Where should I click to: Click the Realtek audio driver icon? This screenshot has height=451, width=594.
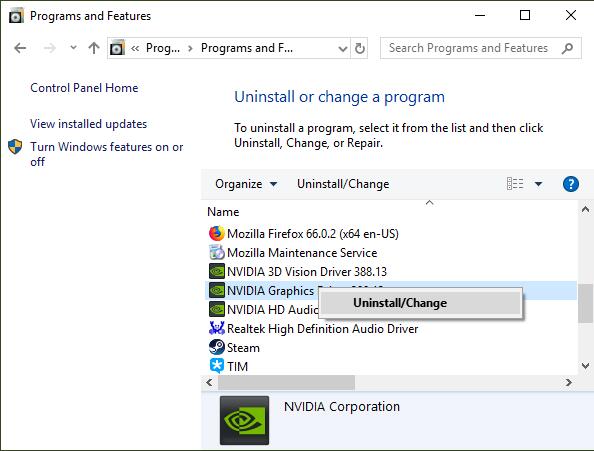[x=217, y=328]
